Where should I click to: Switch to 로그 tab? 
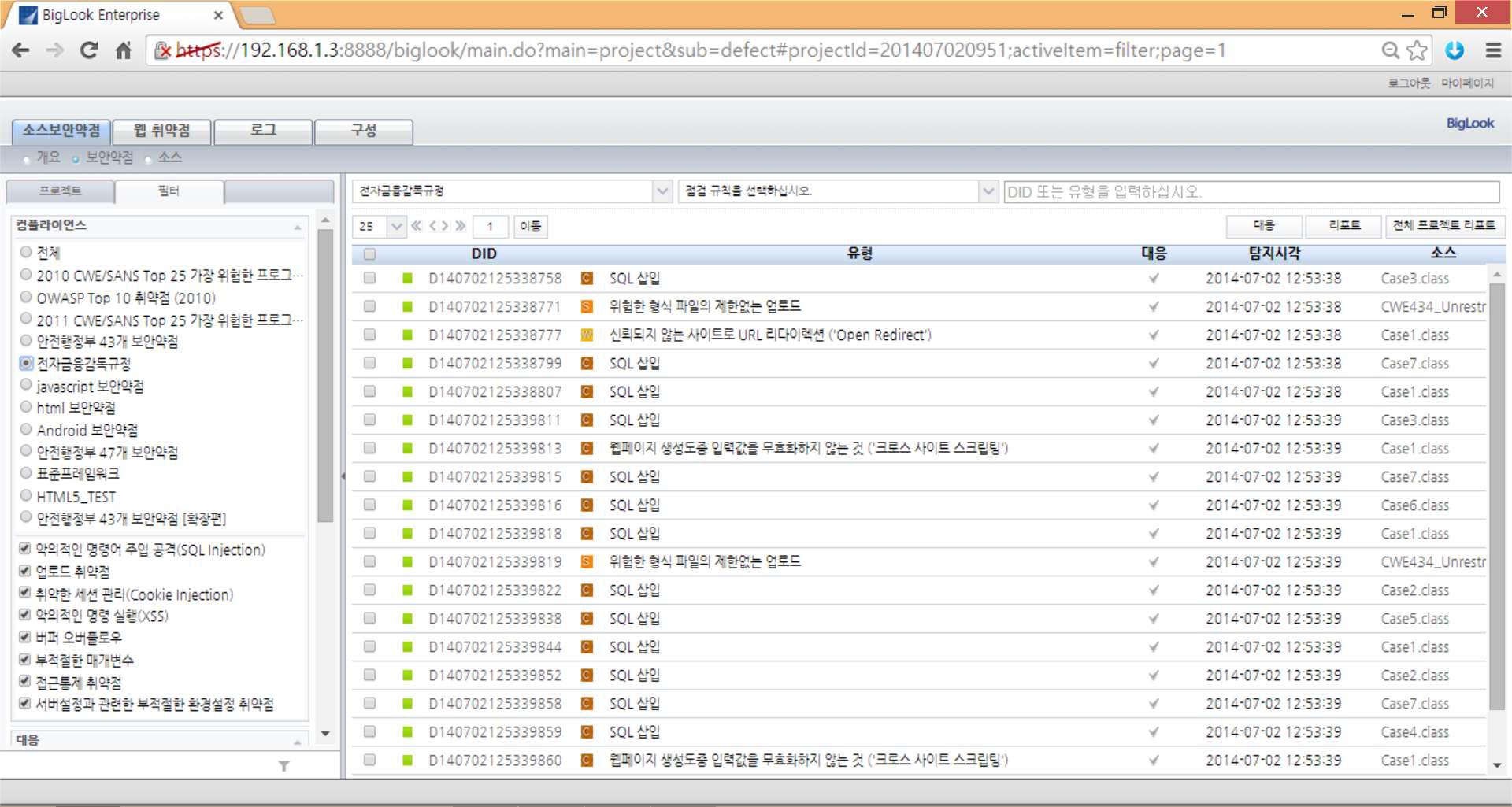tap(263, 131)
